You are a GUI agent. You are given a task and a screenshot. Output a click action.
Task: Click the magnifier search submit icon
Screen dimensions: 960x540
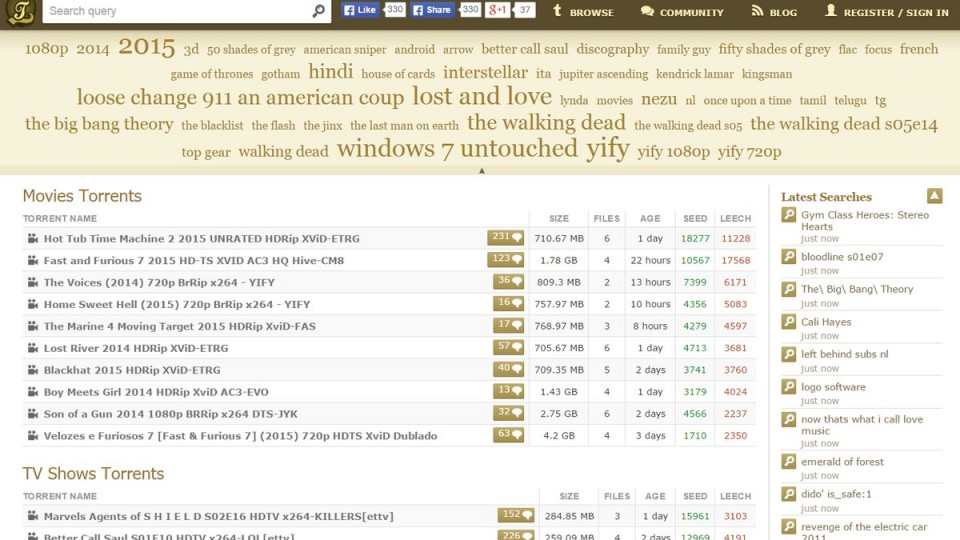pyautogui.click(x=319, y=11)
